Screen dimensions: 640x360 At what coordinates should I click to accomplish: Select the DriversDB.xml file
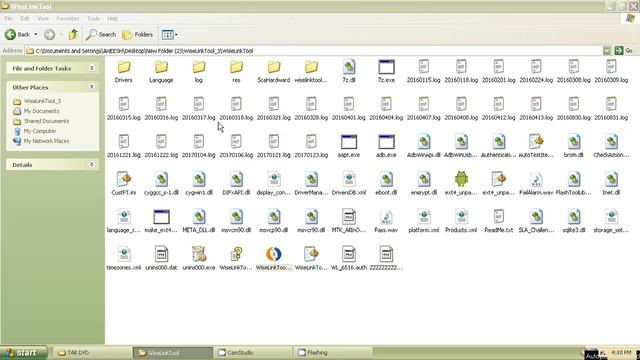(x=349, y=184)
